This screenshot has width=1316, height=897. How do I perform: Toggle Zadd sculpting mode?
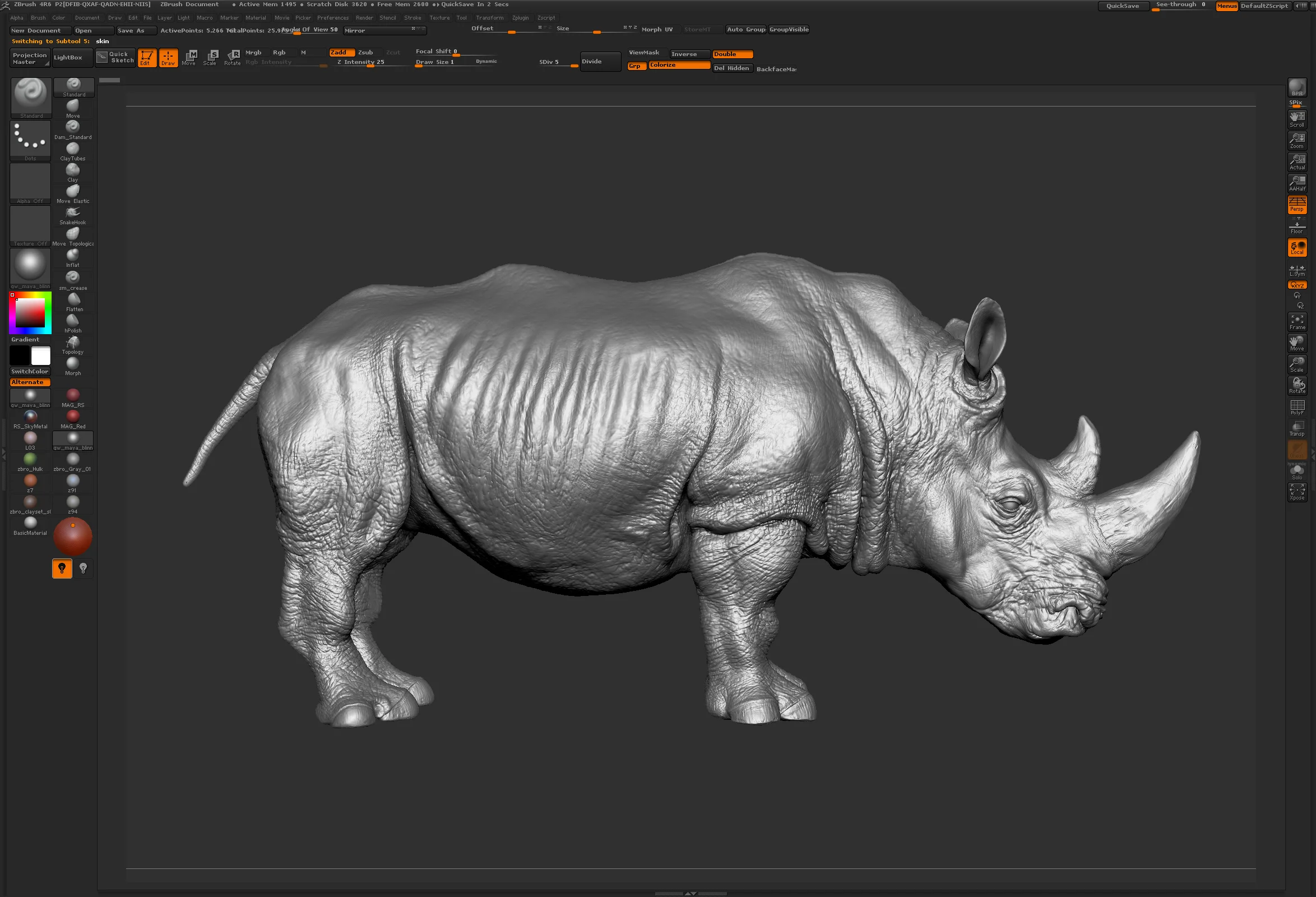coord(342,53)
